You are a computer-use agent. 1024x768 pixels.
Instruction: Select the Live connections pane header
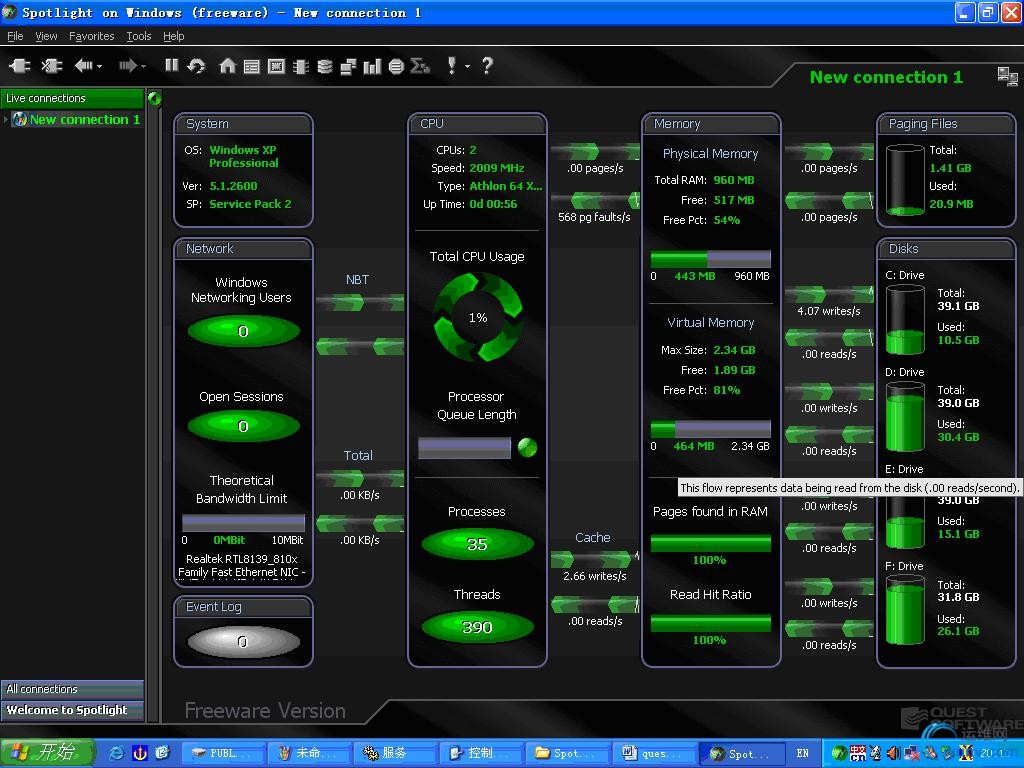[72, 98]
